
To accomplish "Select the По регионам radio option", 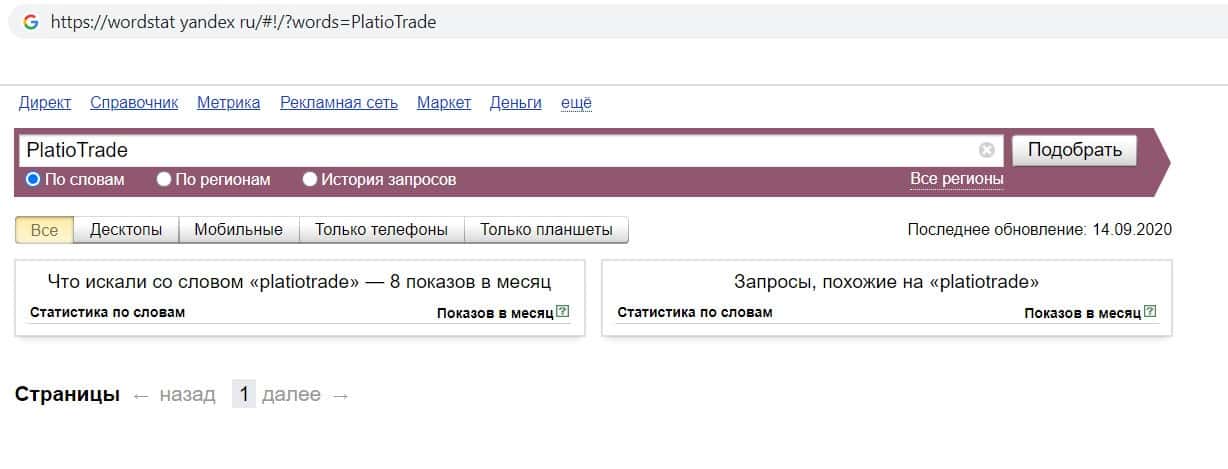I will click(x=164, y=180).
